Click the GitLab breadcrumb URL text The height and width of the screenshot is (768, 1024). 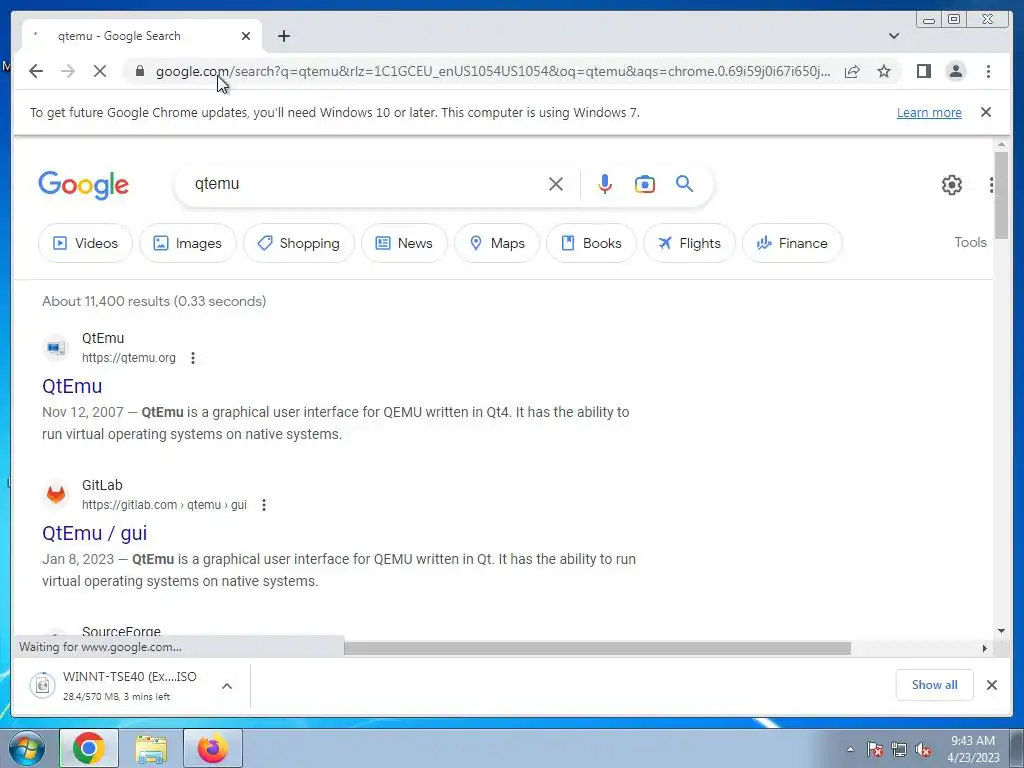[164, 505]
